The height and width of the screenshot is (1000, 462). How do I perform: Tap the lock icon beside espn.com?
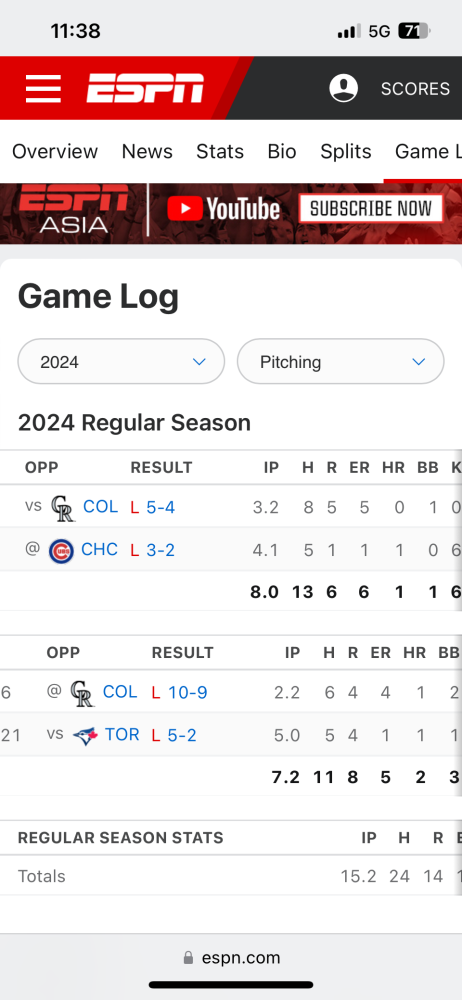point(188,957)
